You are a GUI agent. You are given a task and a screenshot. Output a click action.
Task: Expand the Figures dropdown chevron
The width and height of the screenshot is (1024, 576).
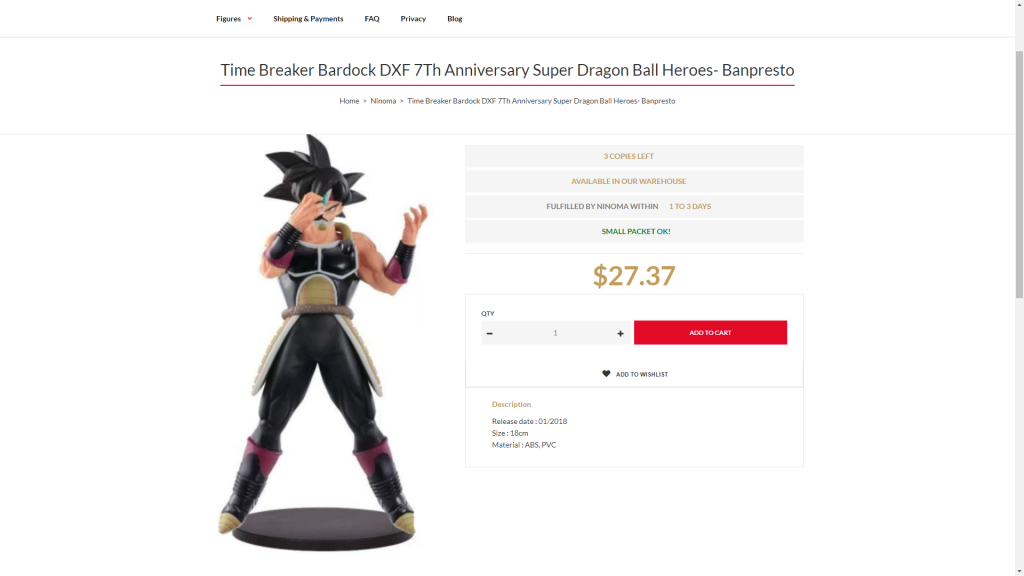pyautogui.click(x=249, y=18)
